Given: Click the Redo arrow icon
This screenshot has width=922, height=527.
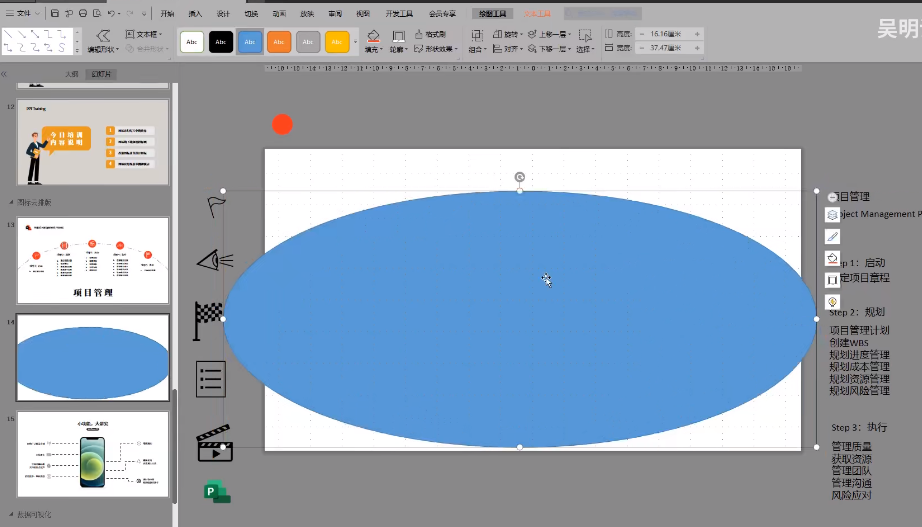Looking at the screenshot, I should (x=130, y=13).
